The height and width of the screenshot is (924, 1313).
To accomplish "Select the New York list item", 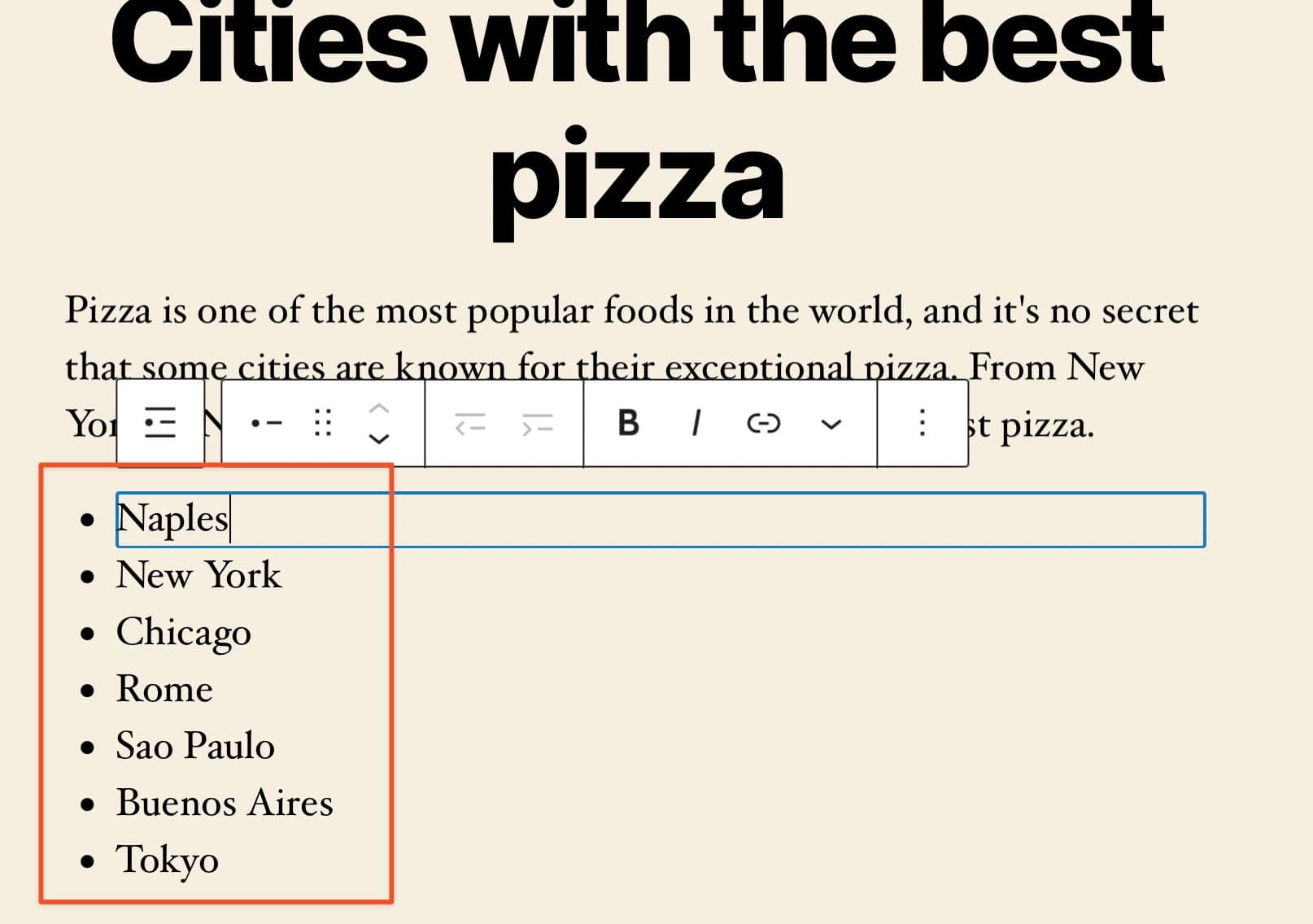I will point(199,575).
